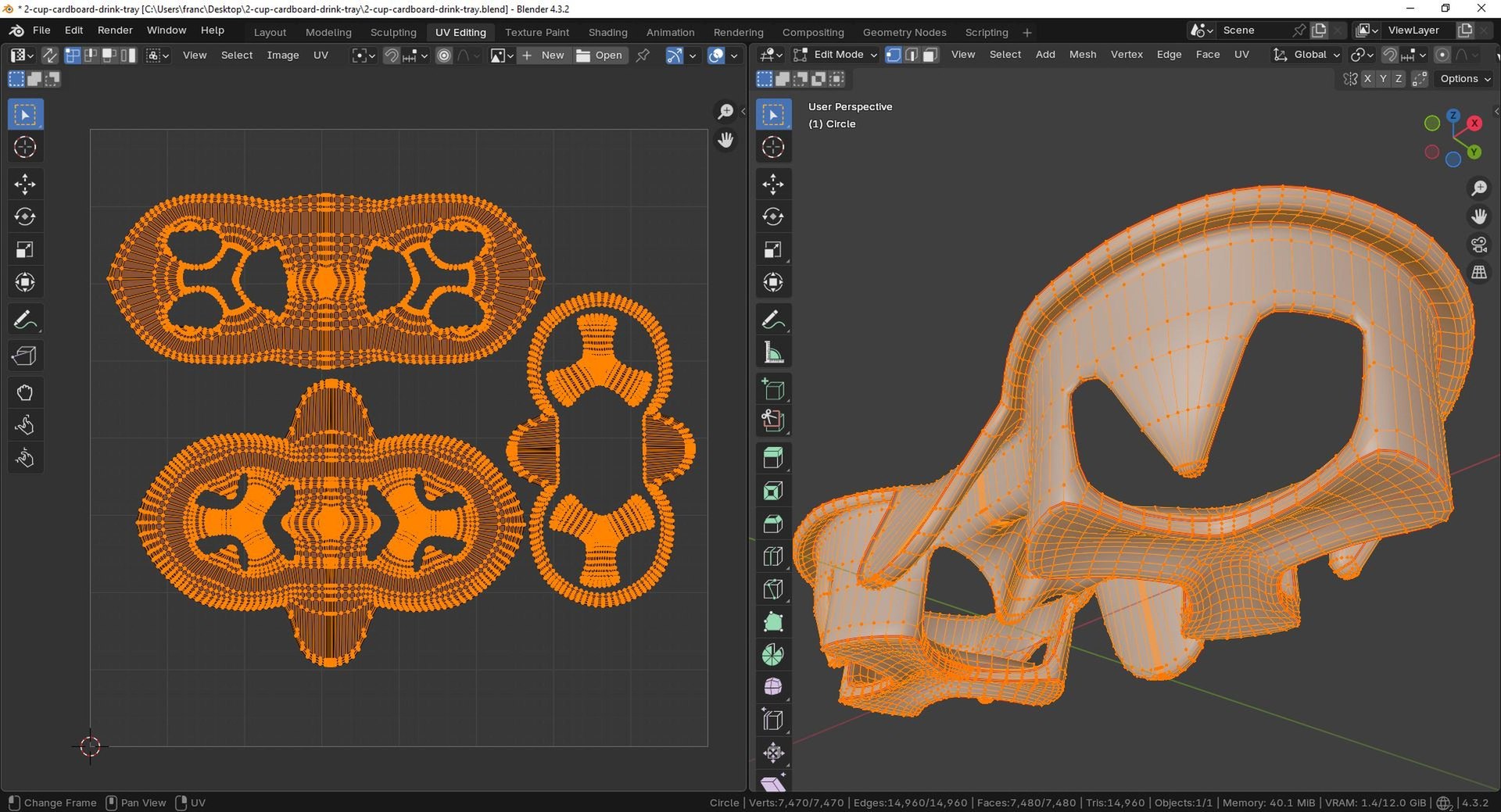Viewport: 1501px width, 812px height.
Task: Open the Edit Mode dropdown
Action: coord(836,55)
